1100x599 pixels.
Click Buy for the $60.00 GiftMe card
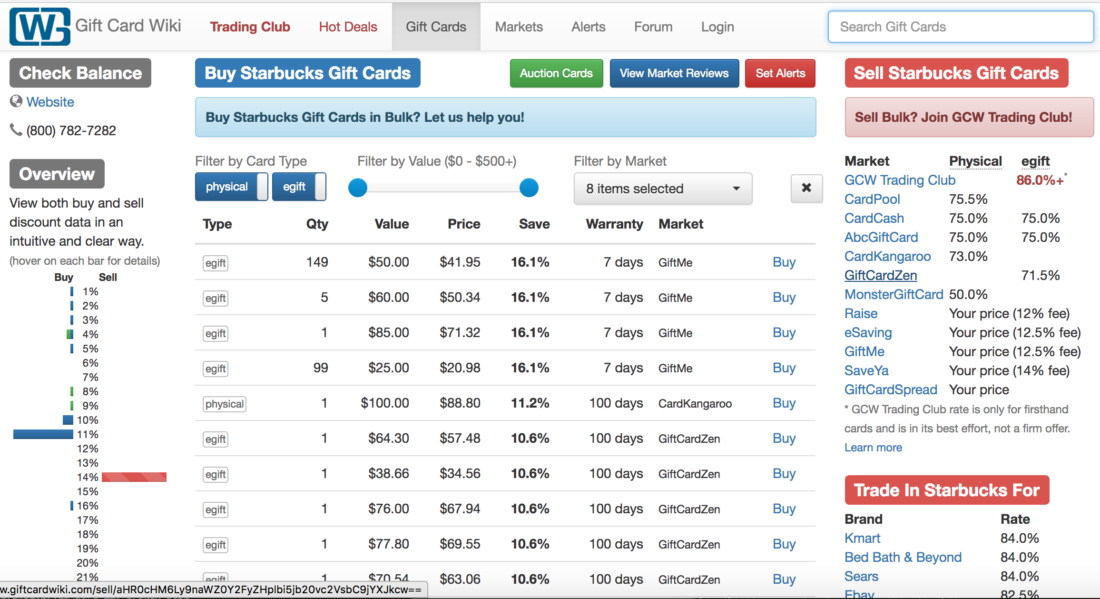[x=784, y=297]
